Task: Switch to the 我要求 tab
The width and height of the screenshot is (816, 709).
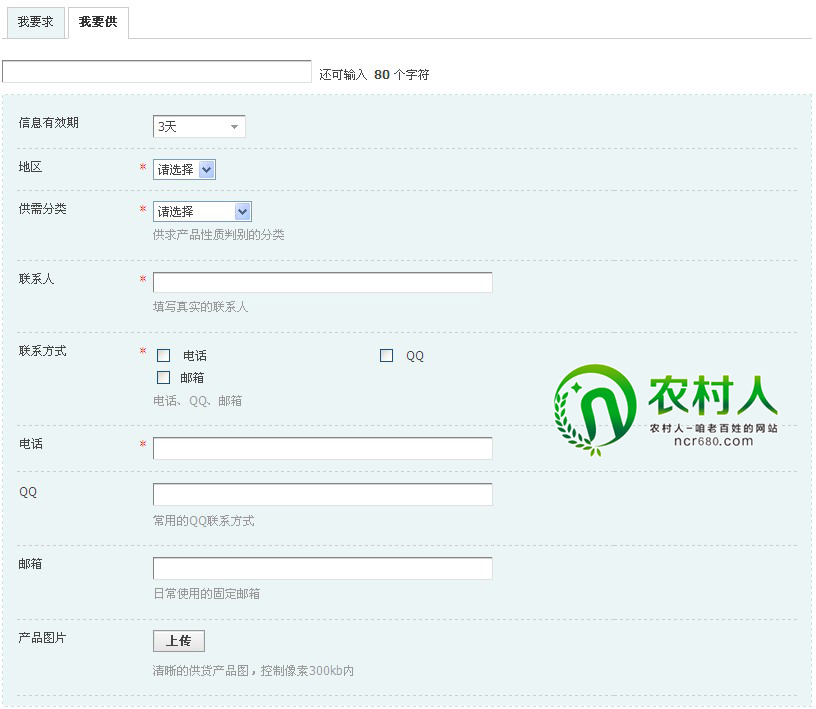Action: [x=35, y=22]
